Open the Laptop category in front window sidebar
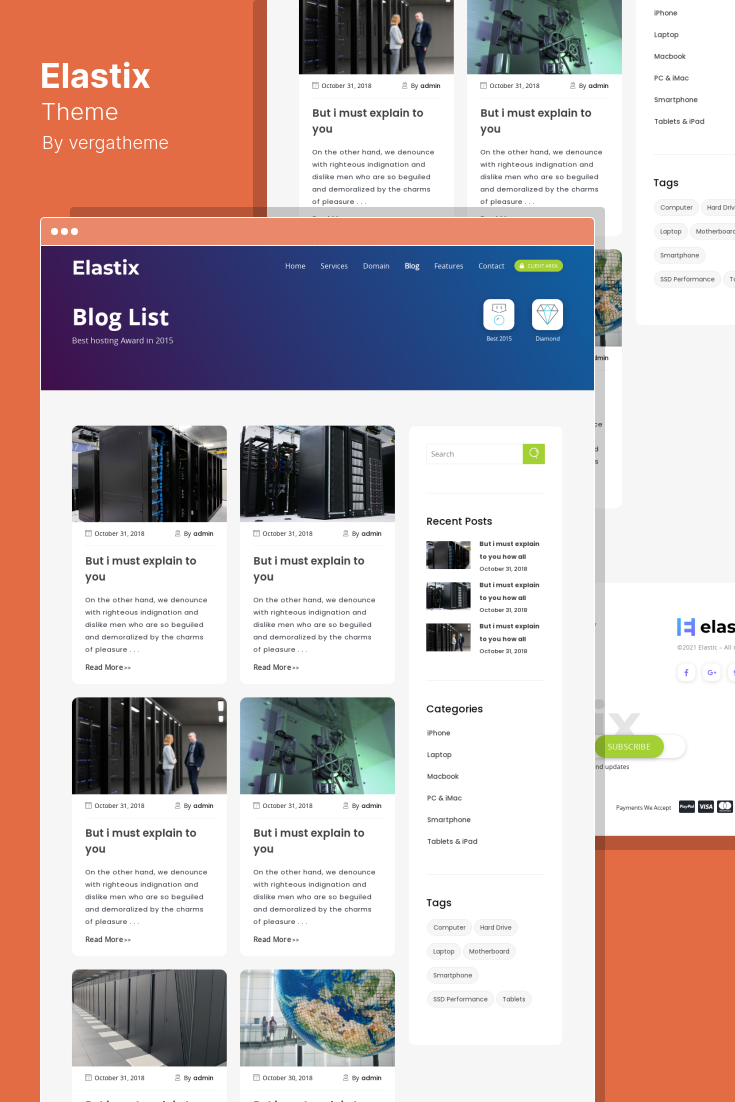 pyautogui.click(x=439, y=755)
